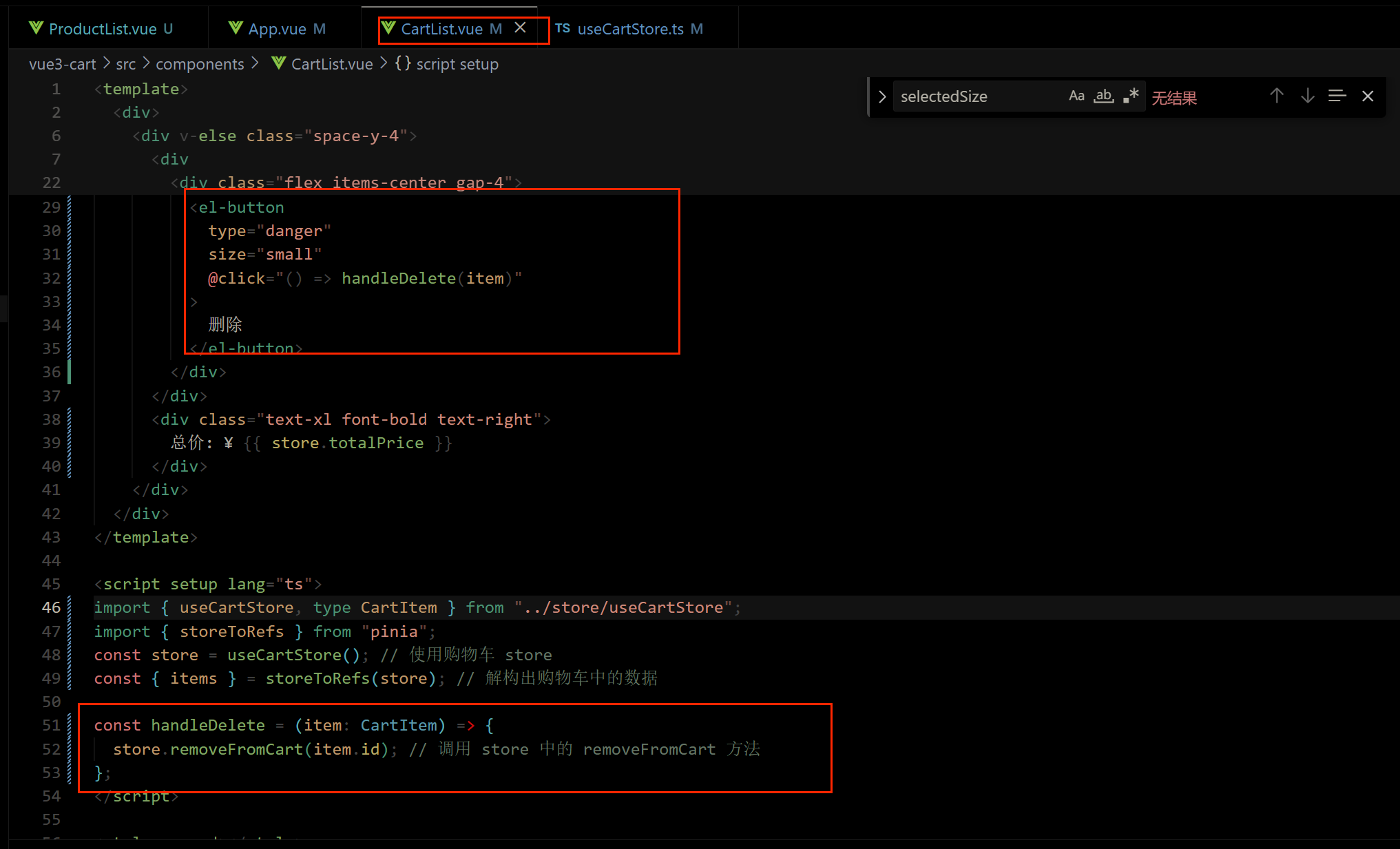The height and width of the screenshot is (849, 1400).
Task: Click the Vue icon on CartList.vue tab
Action: click(388, 28)
